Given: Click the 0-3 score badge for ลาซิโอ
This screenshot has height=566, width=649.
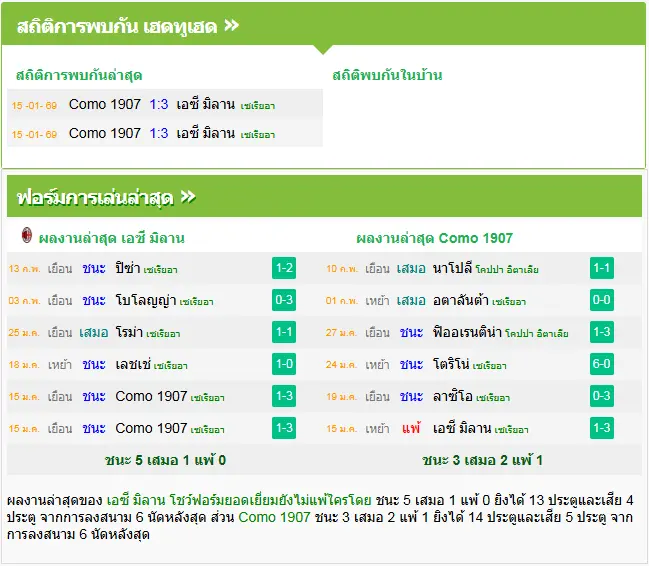Looking at the screenshot, I should pyautogui.click(x=602, y=396).
